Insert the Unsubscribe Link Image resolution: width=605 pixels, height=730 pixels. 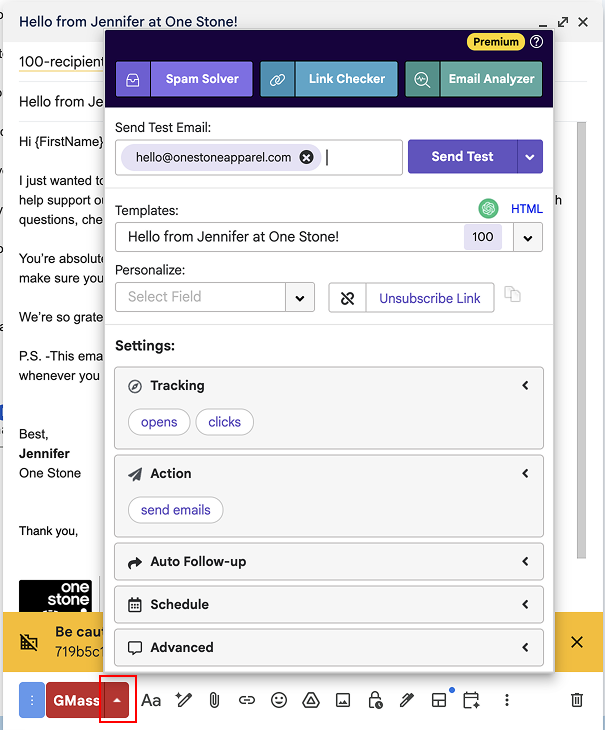[430, 298]
